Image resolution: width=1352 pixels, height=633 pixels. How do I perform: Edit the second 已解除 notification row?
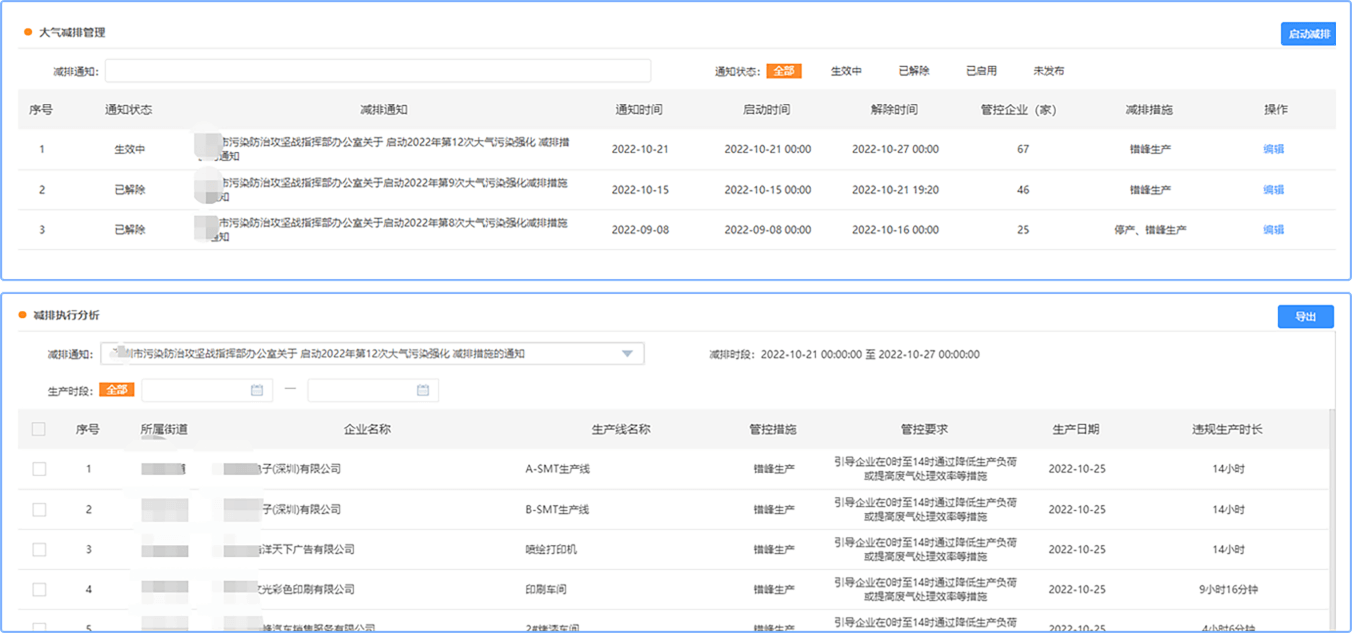(x=1273, y=190)
